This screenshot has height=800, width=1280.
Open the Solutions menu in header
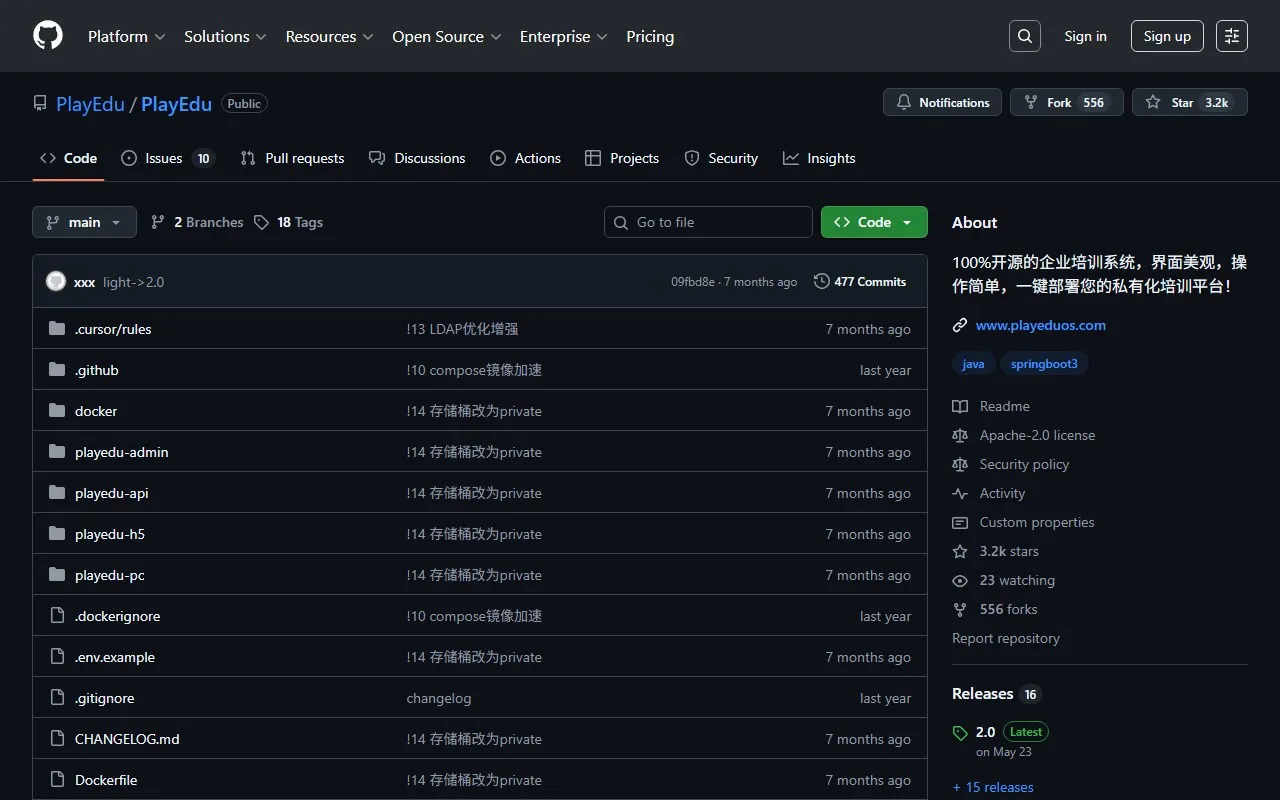pyautogui.click(x=225, y=36)
